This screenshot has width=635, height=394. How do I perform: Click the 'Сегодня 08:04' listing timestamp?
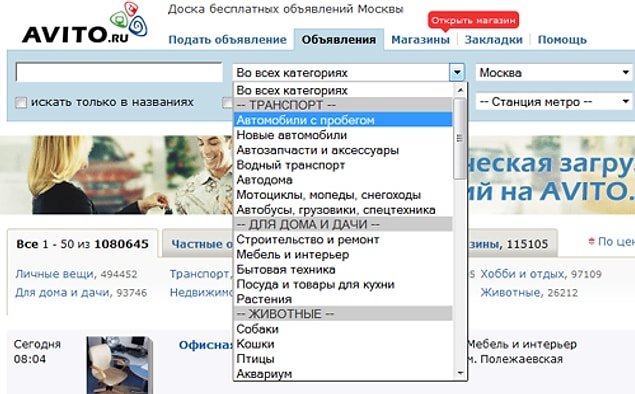click(x=37, y=351)
